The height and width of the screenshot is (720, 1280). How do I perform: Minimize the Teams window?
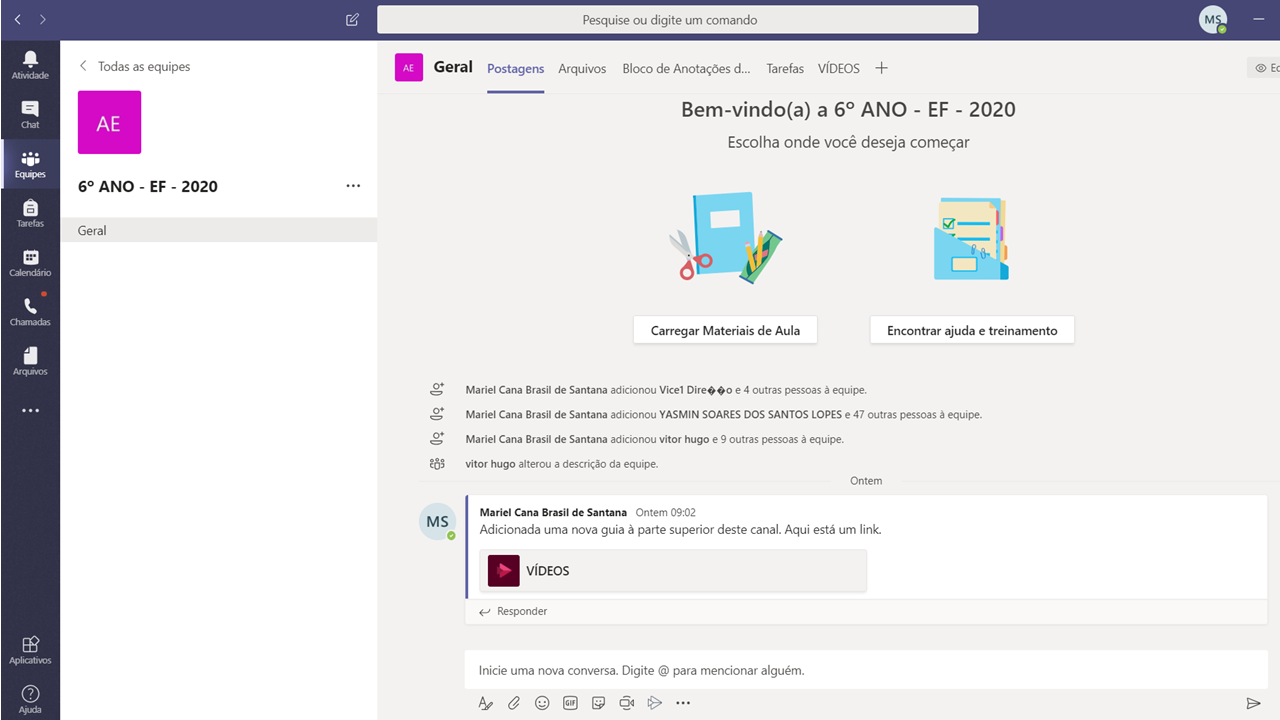[x=1258, y=19]
